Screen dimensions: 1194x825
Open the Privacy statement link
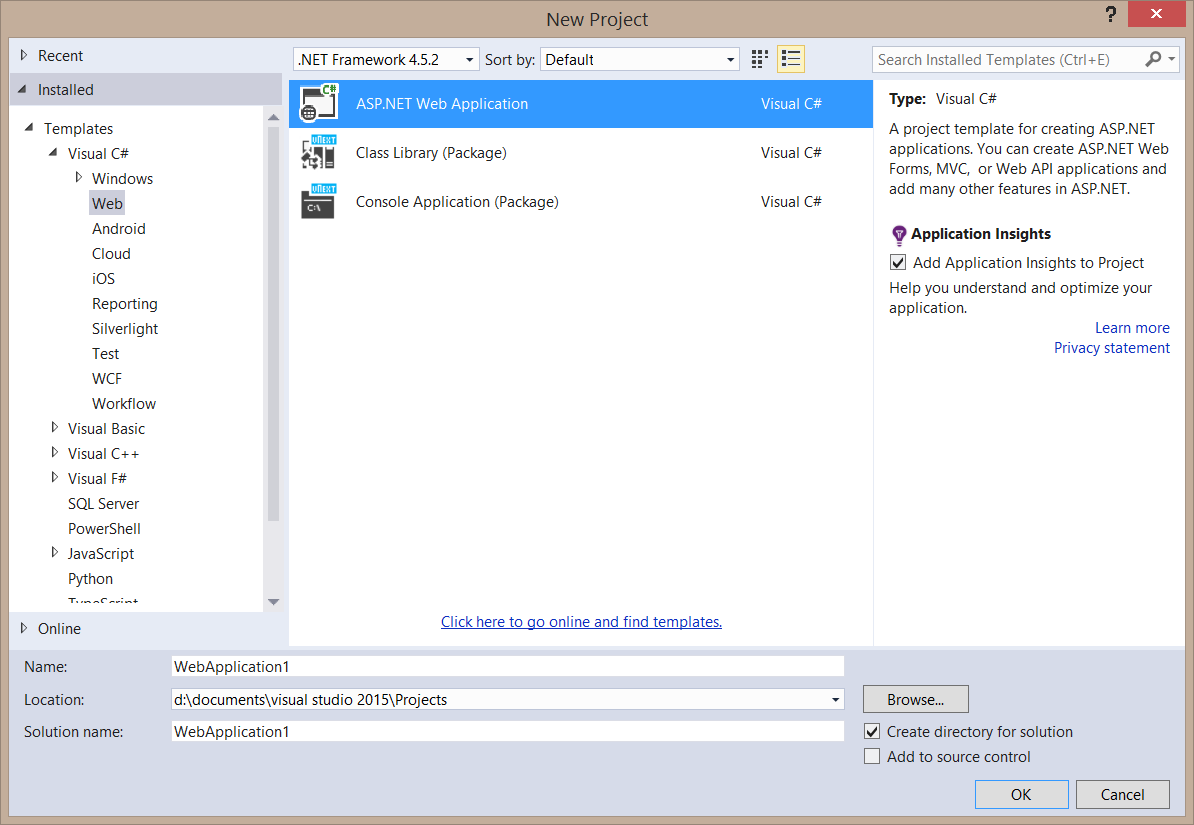pyautogui.click(x=1112, y=347)
